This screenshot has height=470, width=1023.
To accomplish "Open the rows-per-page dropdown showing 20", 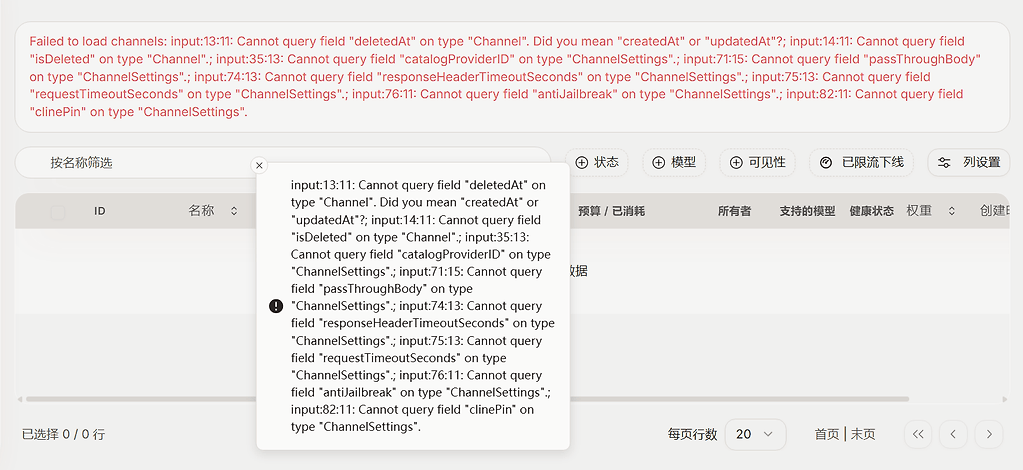I will tap(756, 434).
